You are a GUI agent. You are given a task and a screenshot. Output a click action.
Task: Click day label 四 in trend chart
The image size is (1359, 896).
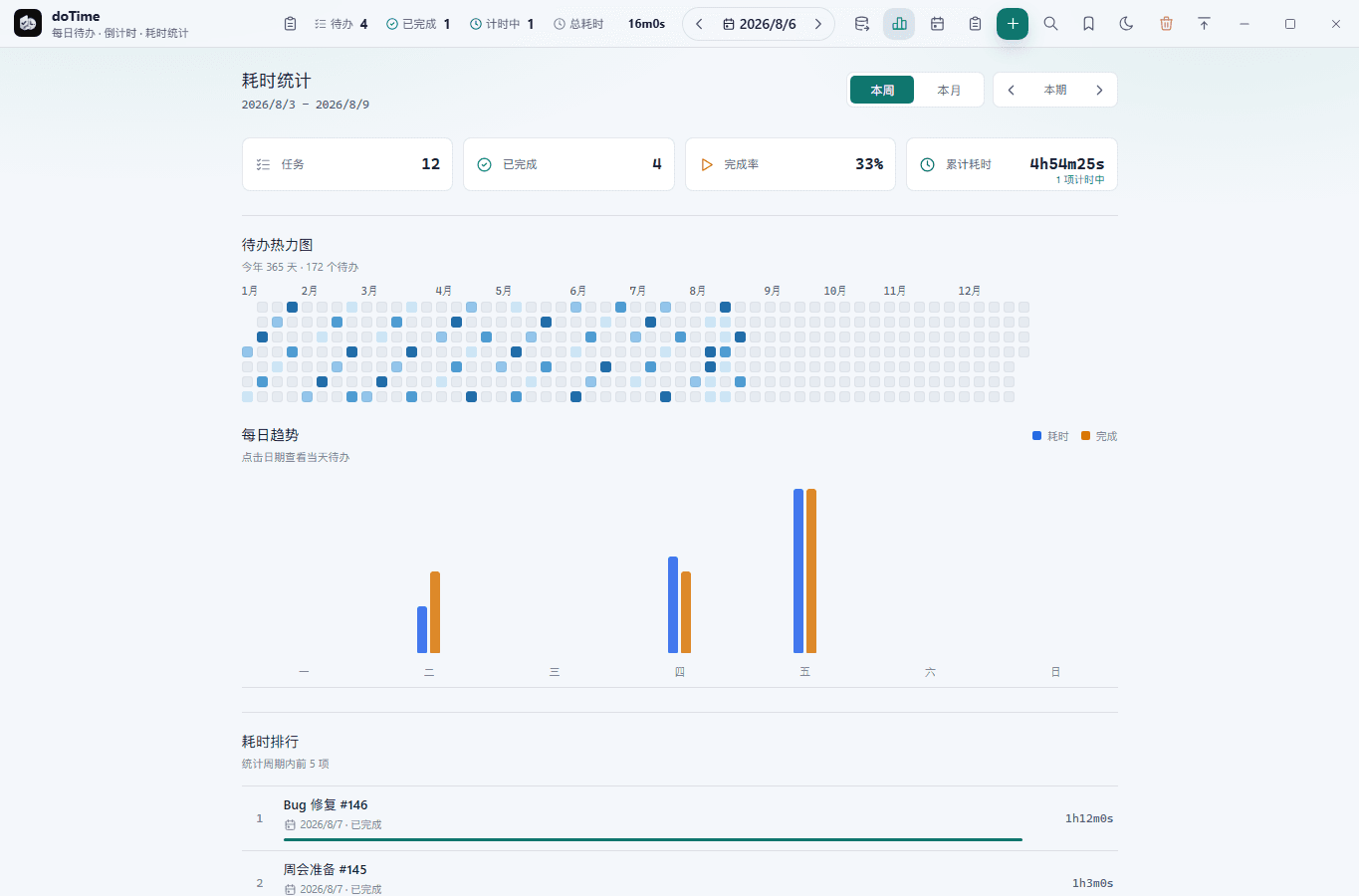point(680,672)
